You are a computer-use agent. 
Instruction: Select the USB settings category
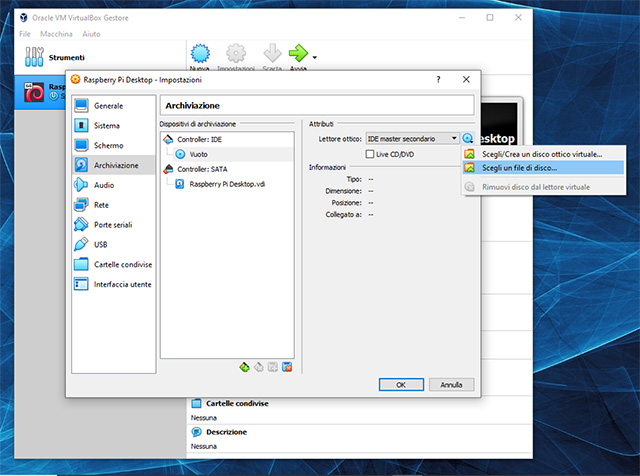tap(101, 244)
